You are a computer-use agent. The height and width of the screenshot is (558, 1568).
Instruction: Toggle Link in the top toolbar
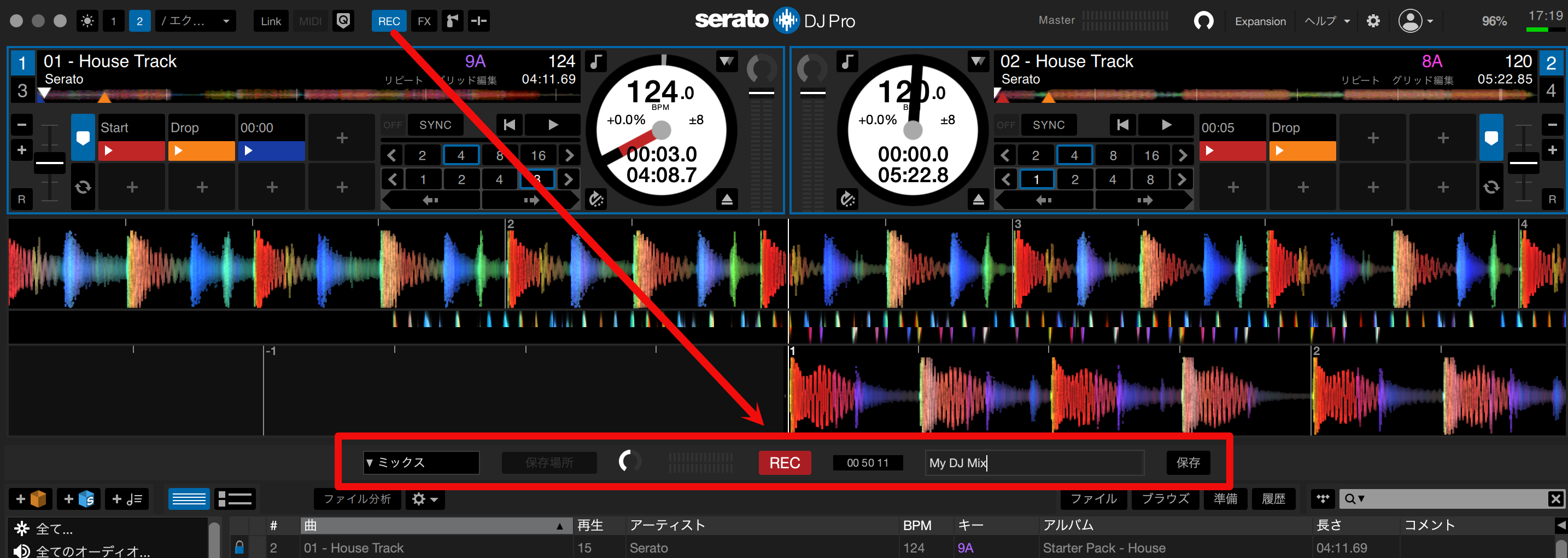point(270,20)
